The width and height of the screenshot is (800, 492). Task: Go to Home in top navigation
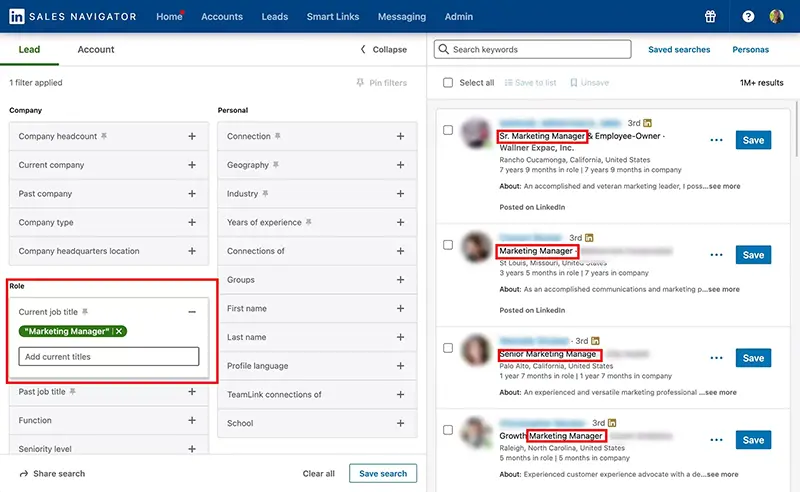click(169, 16)
